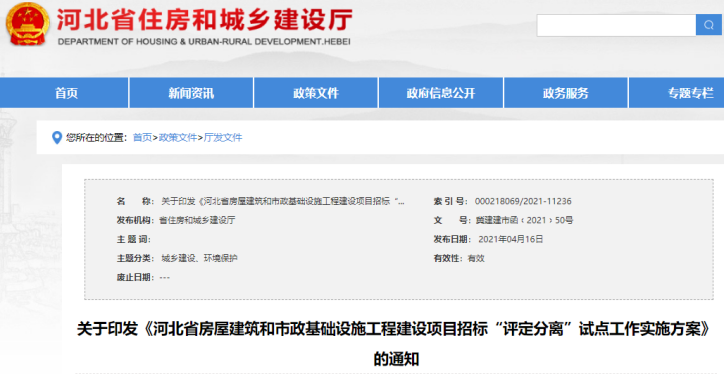Open the 政务服务 navigation tab
Viewport: 724px width, 374px height.
566,93
